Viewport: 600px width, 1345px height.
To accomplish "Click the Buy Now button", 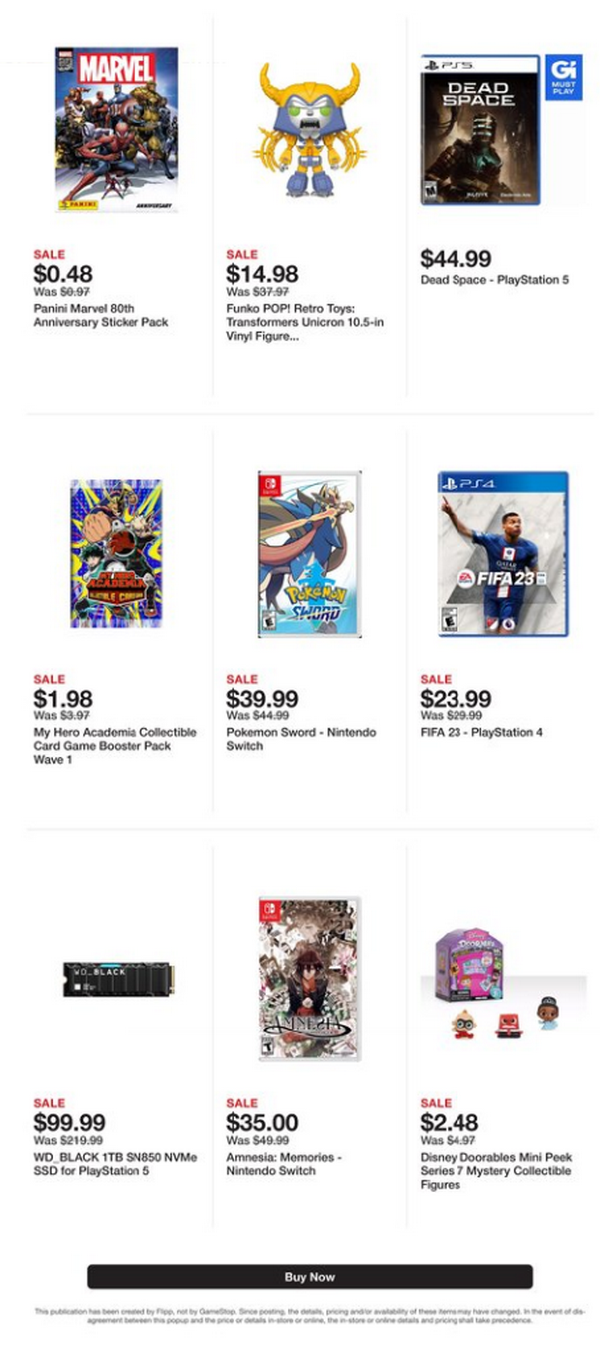I will point(310,1277).
